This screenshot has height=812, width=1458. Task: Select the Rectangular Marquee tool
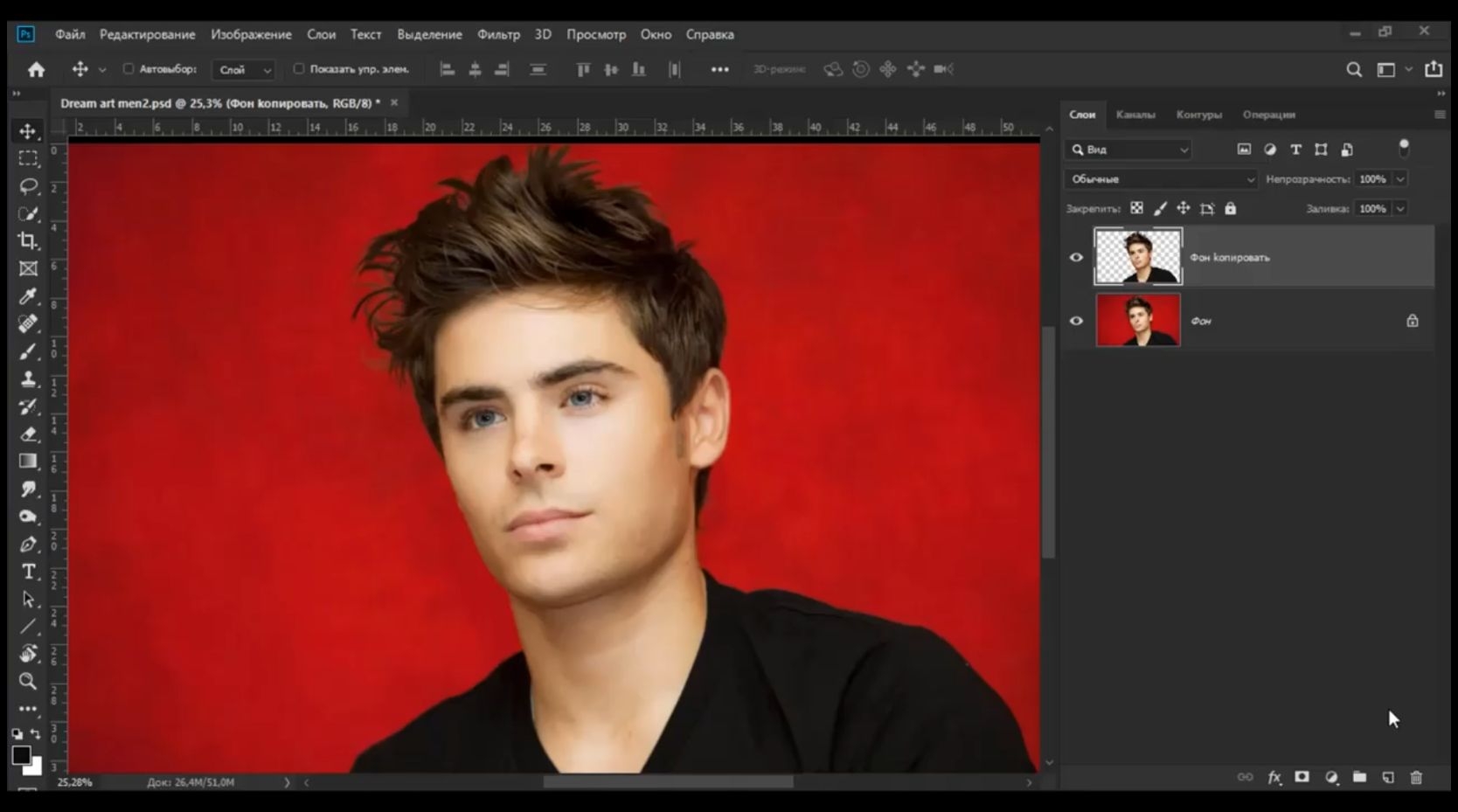(x=28, y=158)
